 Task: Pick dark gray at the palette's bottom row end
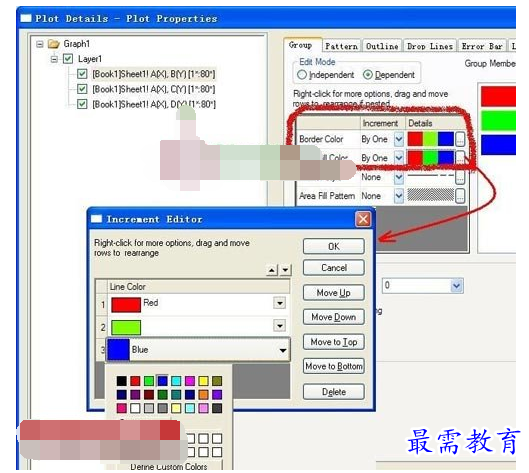pos(217,408)
